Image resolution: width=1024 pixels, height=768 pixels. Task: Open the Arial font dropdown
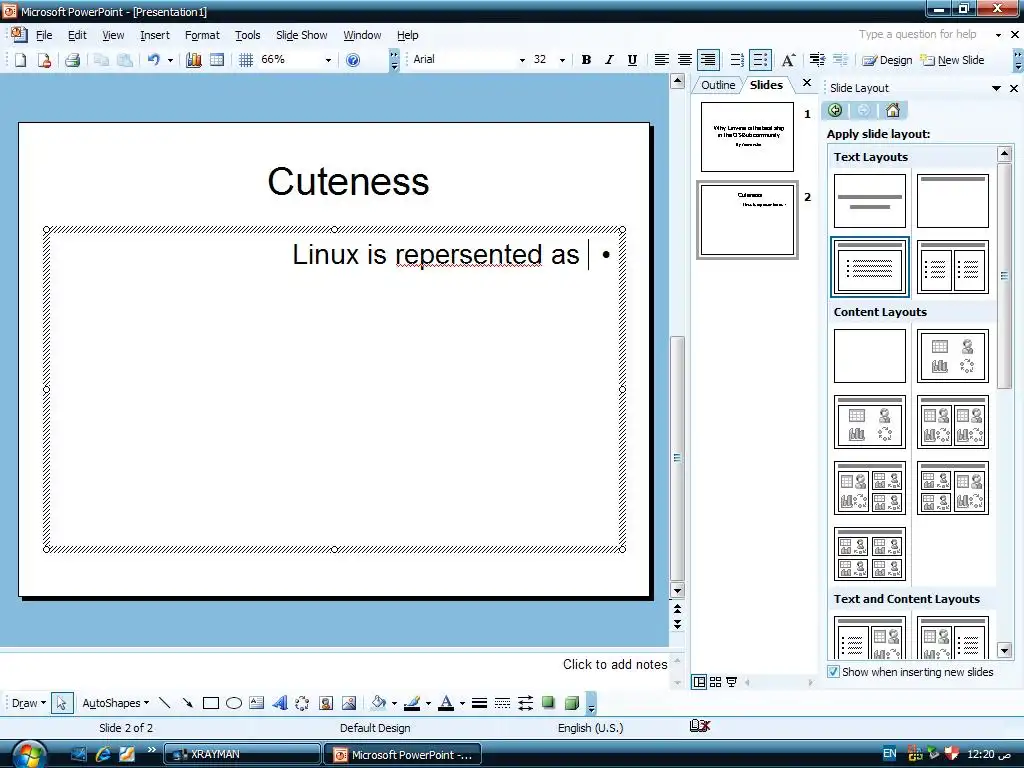click(522, 60)
